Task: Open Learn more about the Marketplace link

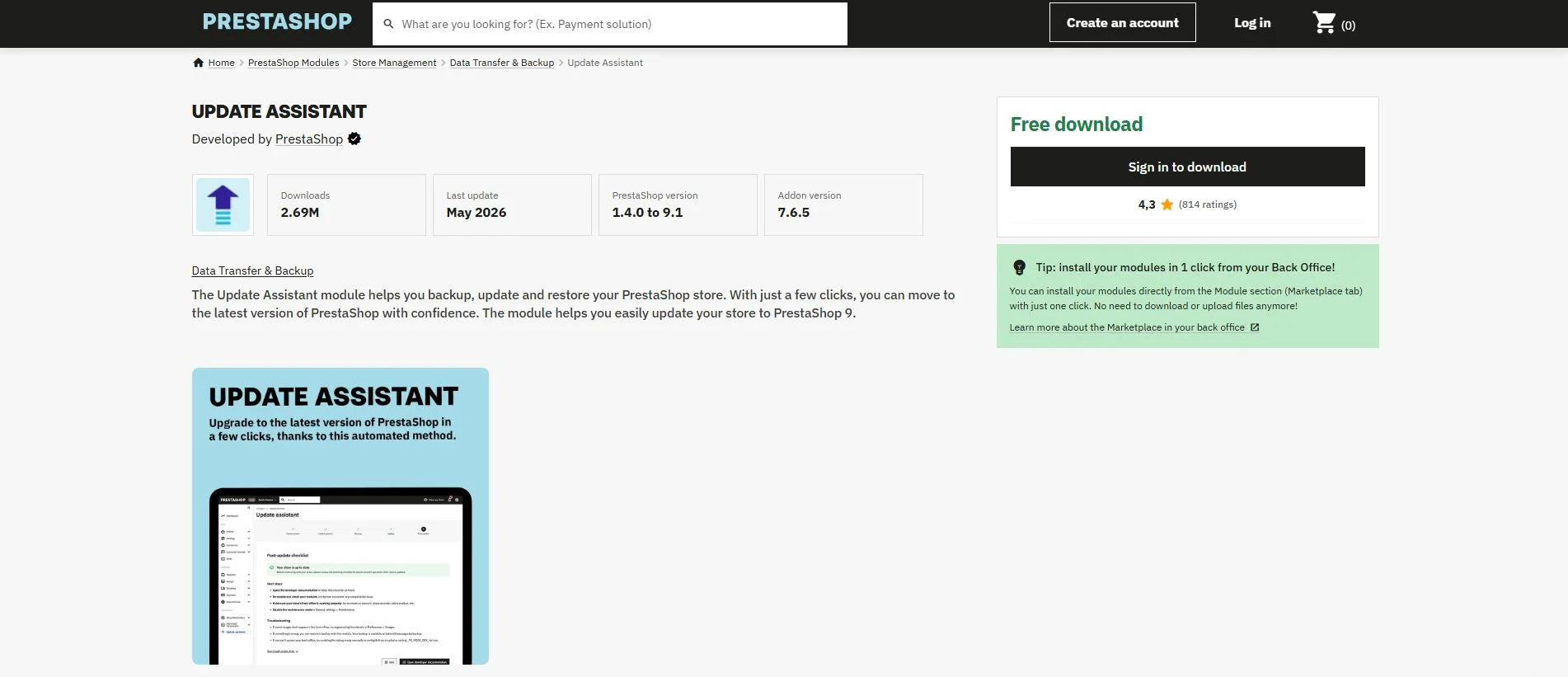Action: [1127, 327]
